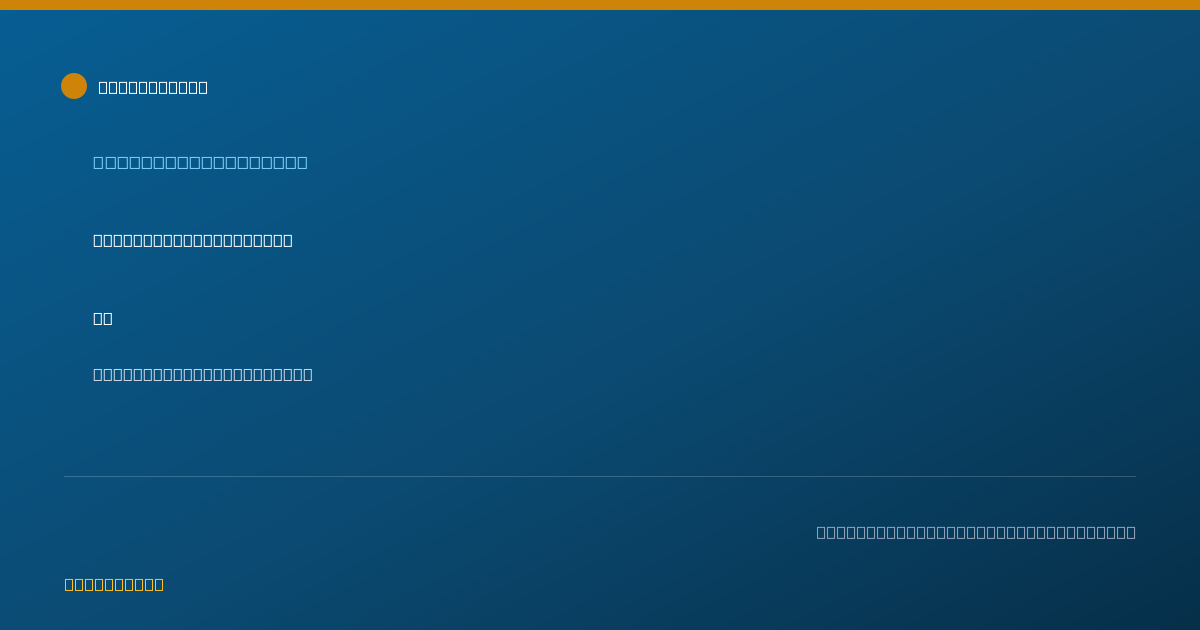Click the pale gray sentence under the short label
1200x630 pixels.
tap(203, 374)
